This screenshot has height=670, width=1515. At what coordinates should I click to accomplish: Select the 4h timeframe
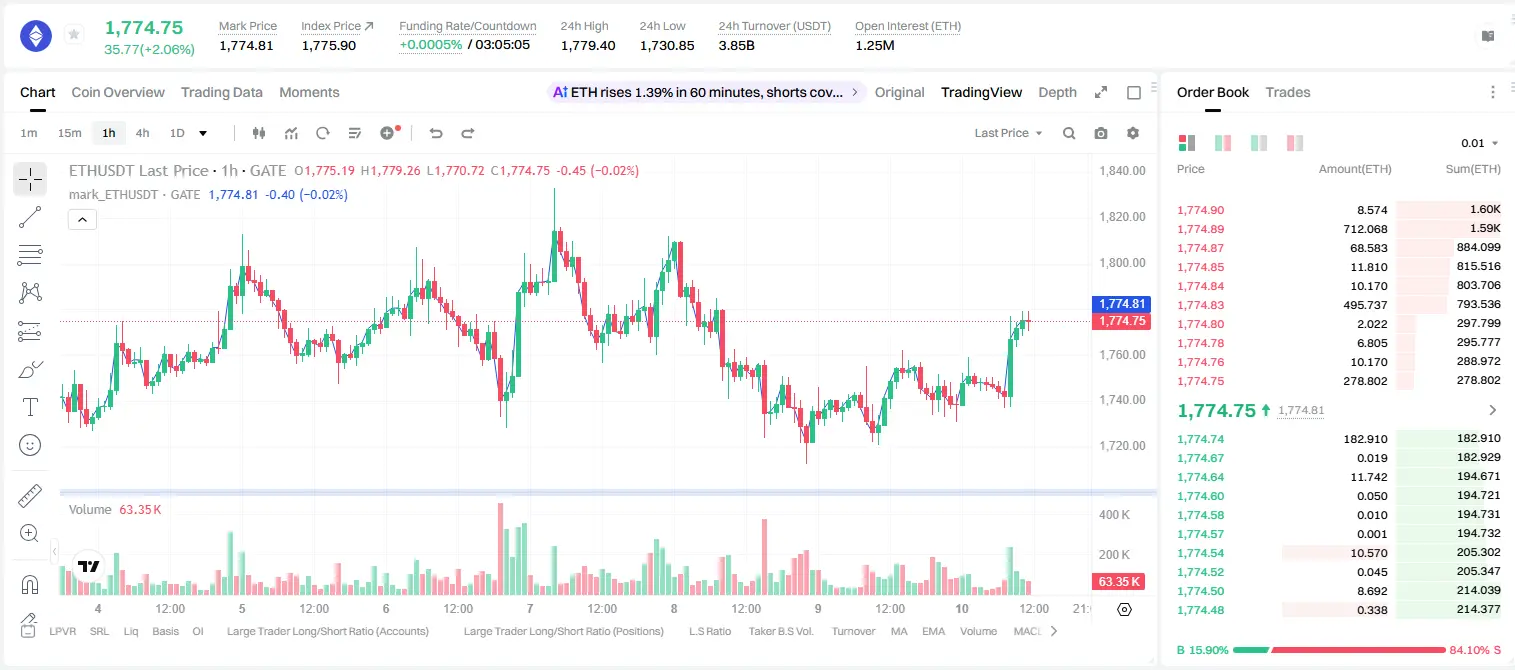pos(143,133)
